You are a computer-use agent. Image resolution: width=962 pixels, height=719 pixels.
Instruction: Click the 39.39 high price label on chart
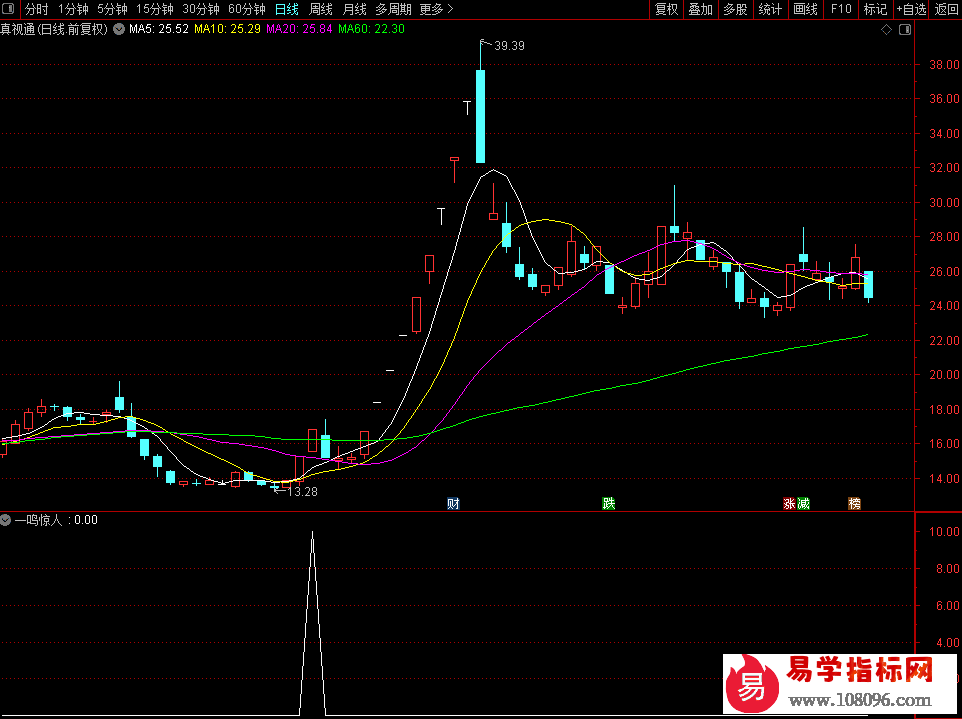click(x=509, y=46)
